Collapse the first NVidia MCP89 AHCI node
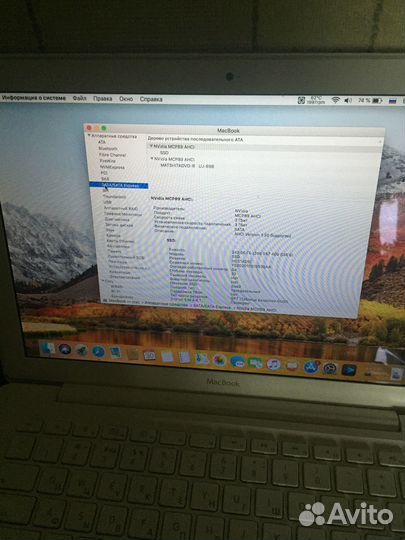The height and width of the screenshot is (540, 405). click(151, 146)
